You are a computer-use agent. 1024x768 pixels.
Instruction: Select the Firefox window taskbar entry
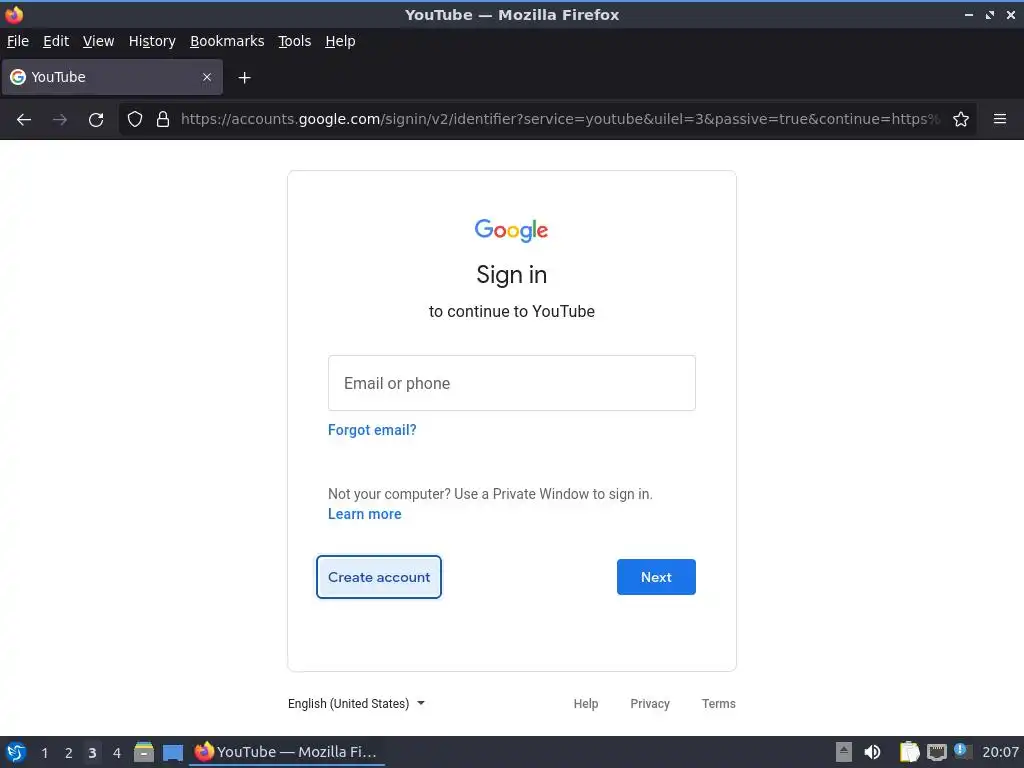(x=286, y=752)
